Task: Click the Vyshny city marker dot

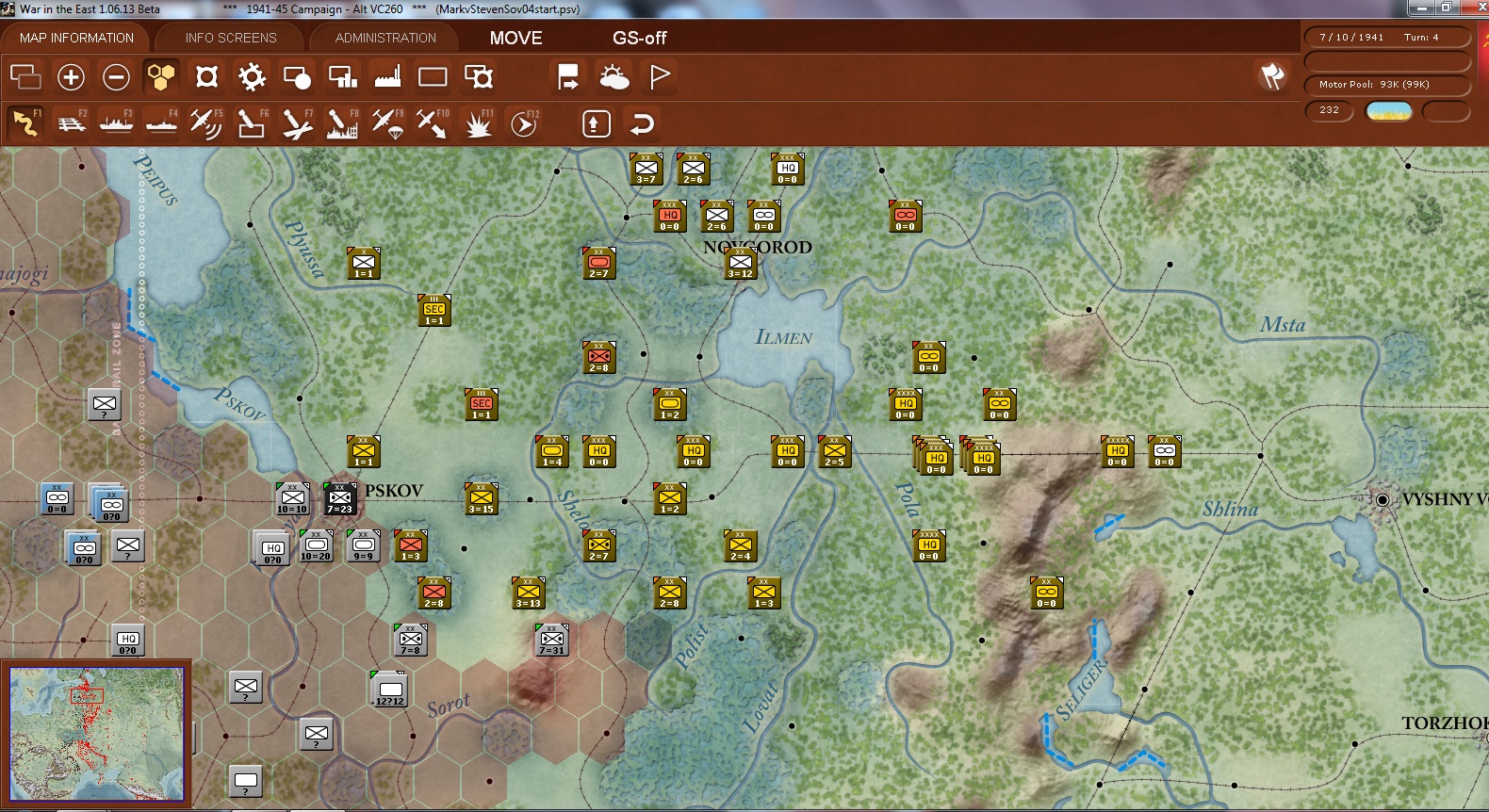Action: [1383, 499]
